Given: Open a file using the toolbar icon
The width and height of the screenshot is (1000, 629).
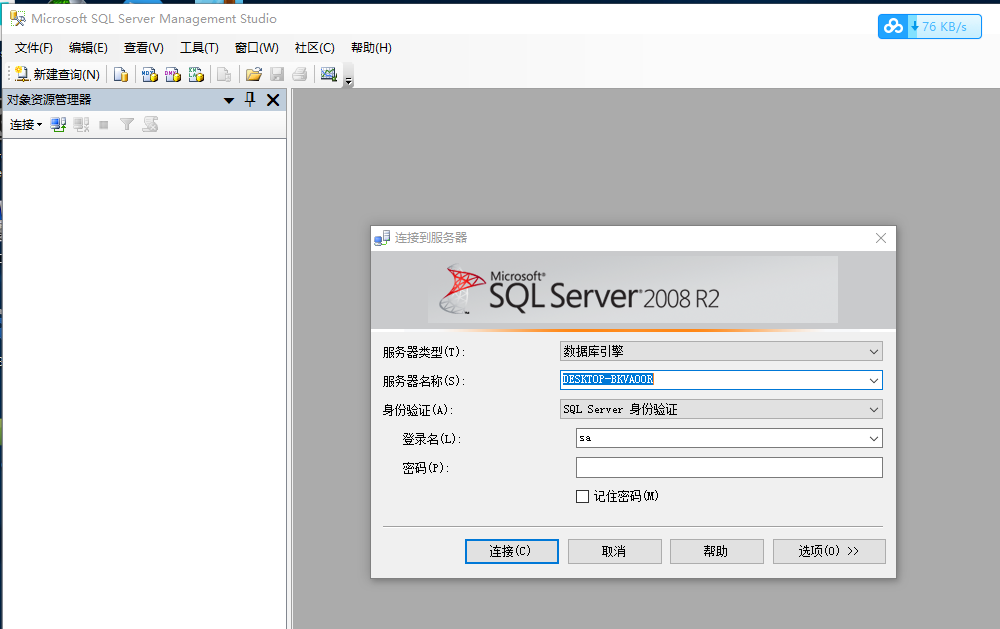Looking at the screenshot, I should 254,74.
